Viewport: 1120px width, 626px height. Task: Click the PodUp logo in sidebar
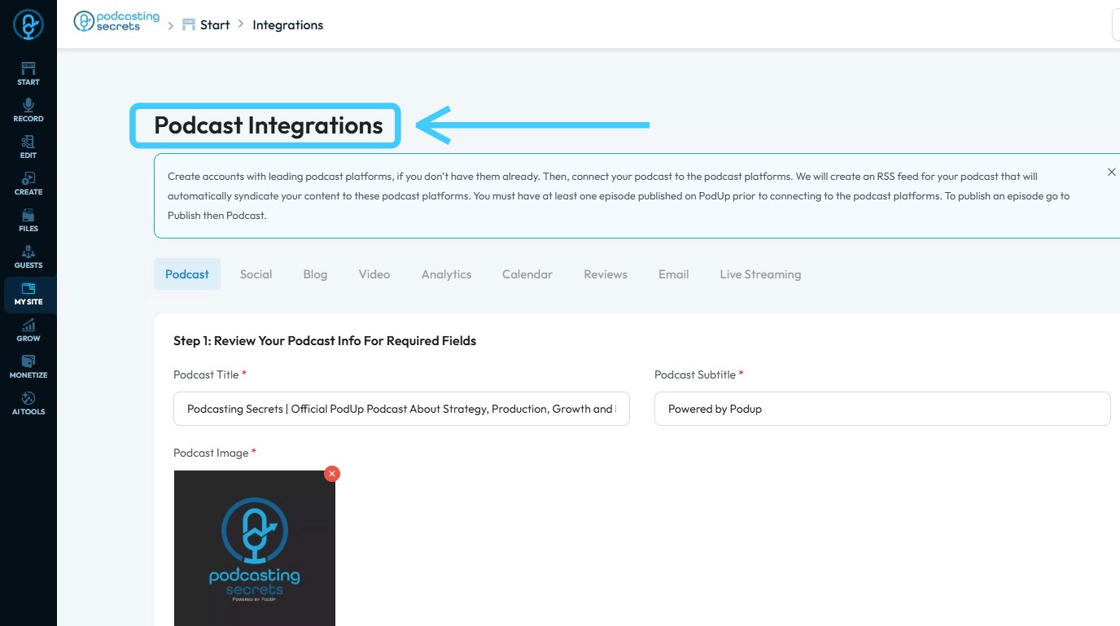[28, 25]
